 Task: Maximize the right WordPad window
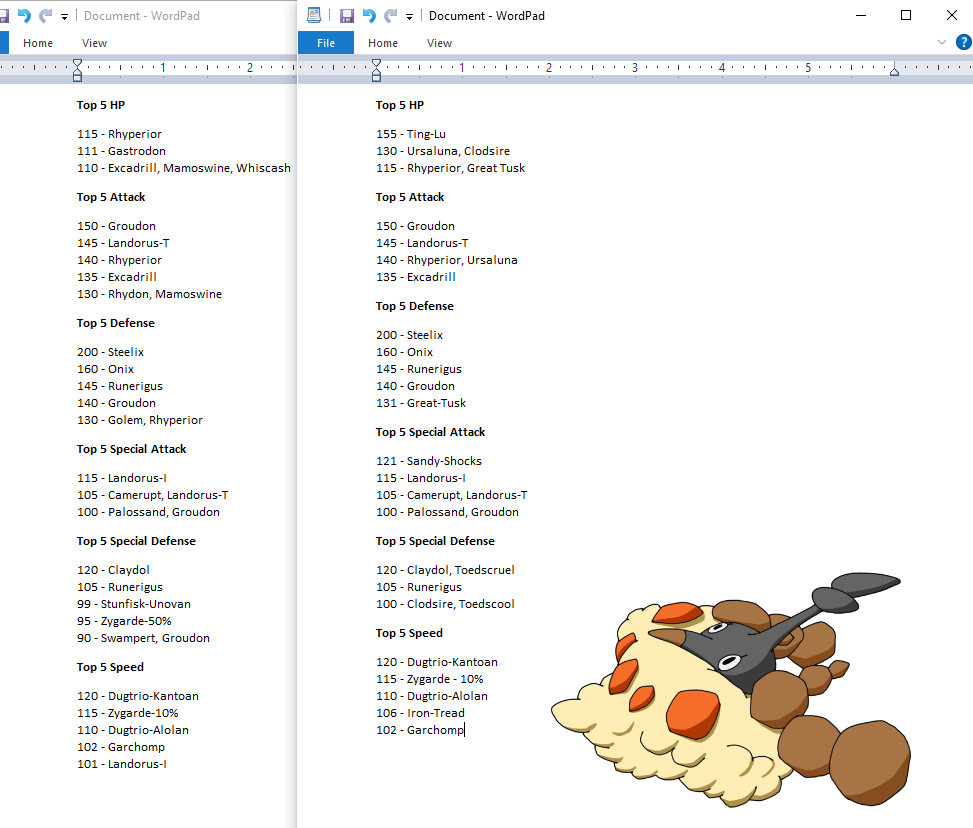tap(906, 15)
